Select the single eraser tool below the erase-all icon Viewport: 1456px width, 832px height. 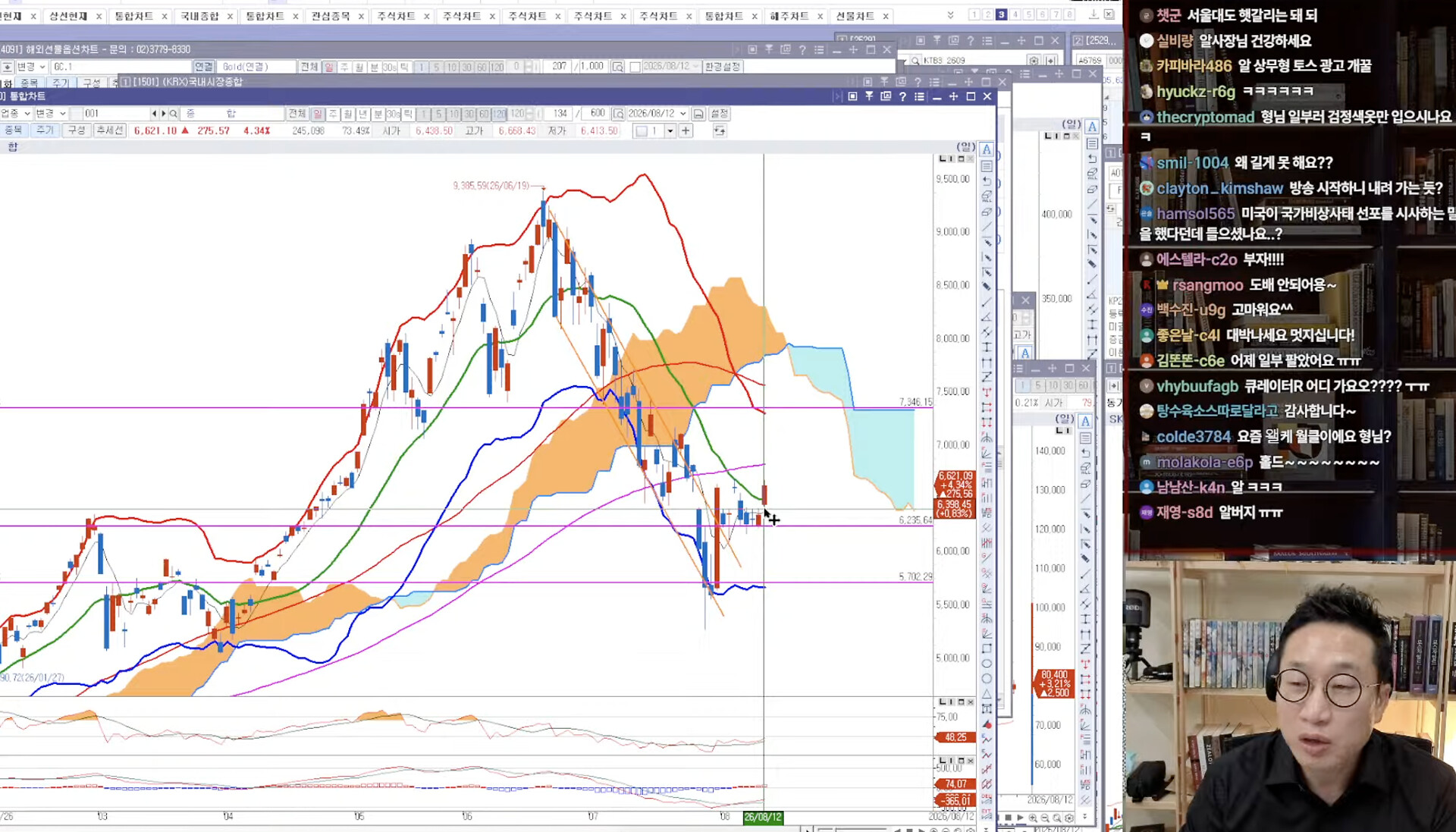[987, 212]
